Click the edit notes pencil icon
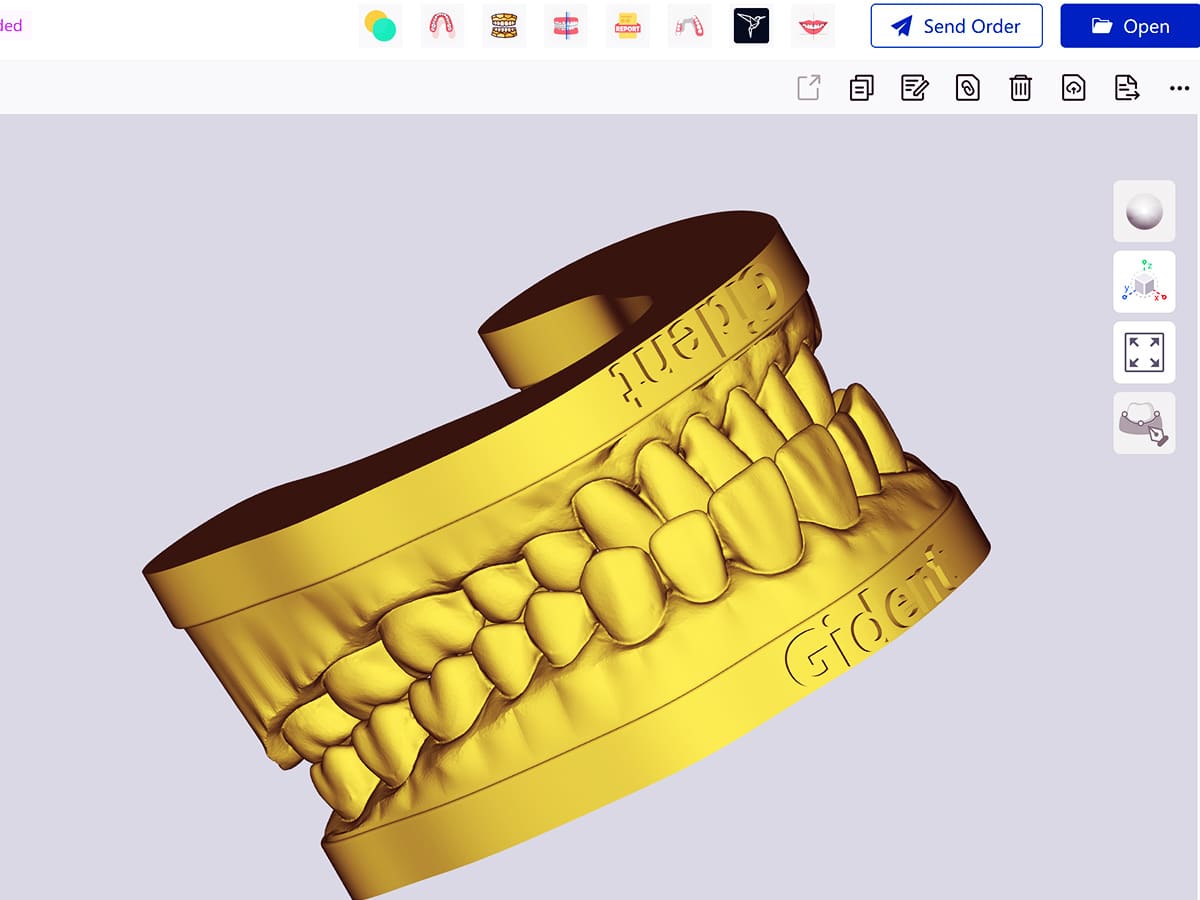1200x900 pixels. 914,88
